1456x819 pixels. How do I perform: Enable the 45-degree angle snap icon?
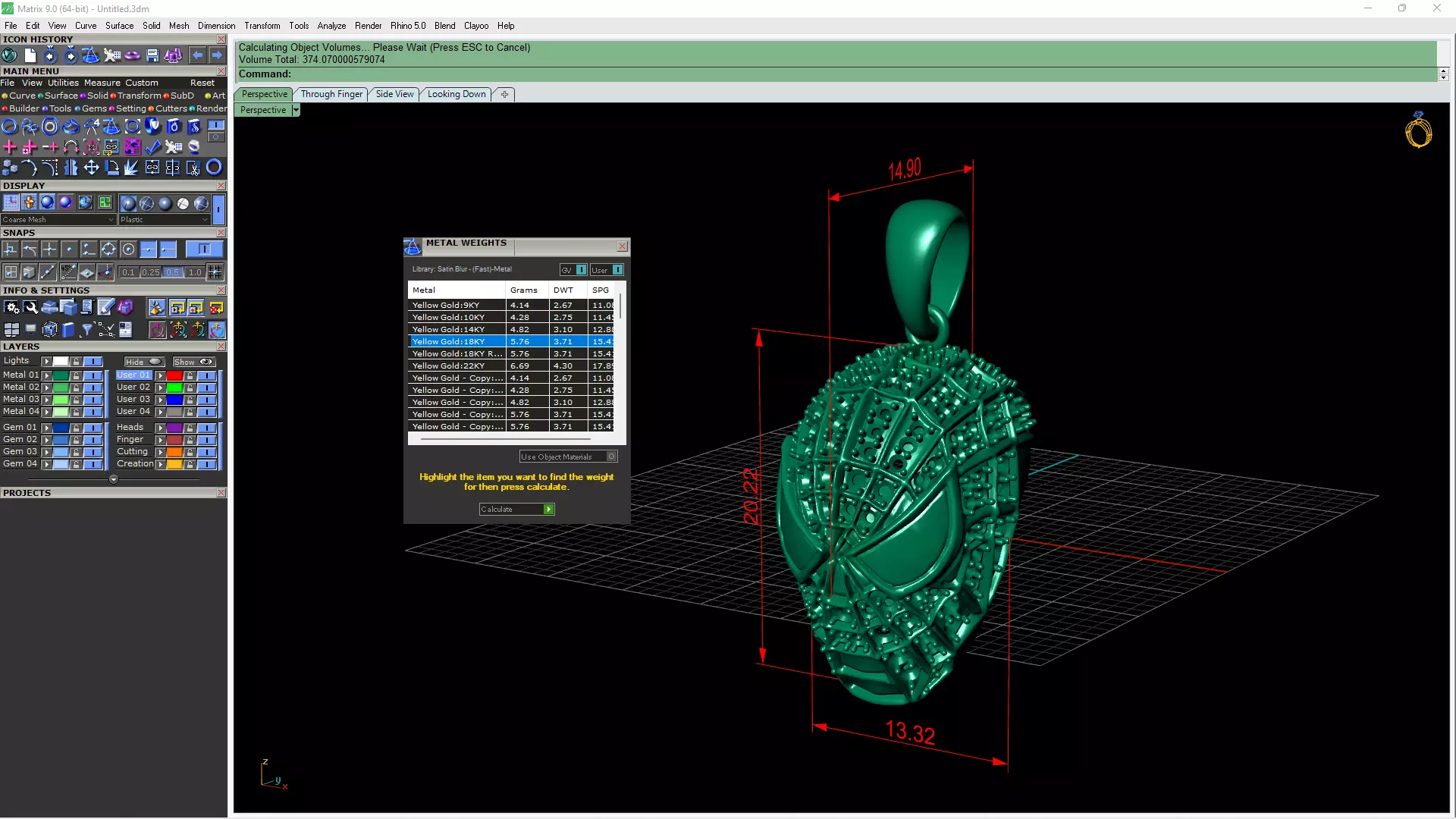[x=68, y=271]
